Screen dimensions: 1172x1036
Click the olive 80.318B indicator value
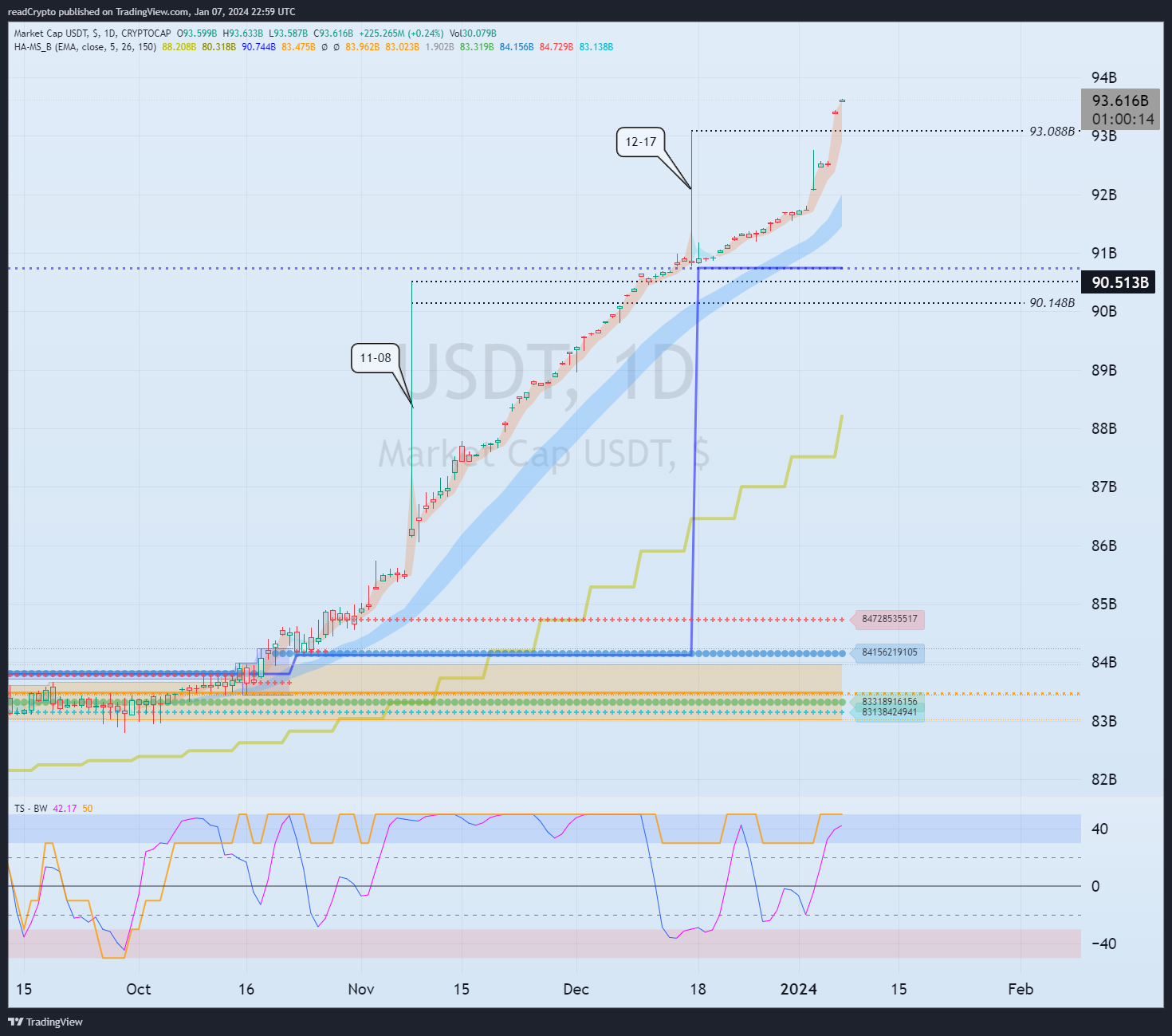pos(218,47)
